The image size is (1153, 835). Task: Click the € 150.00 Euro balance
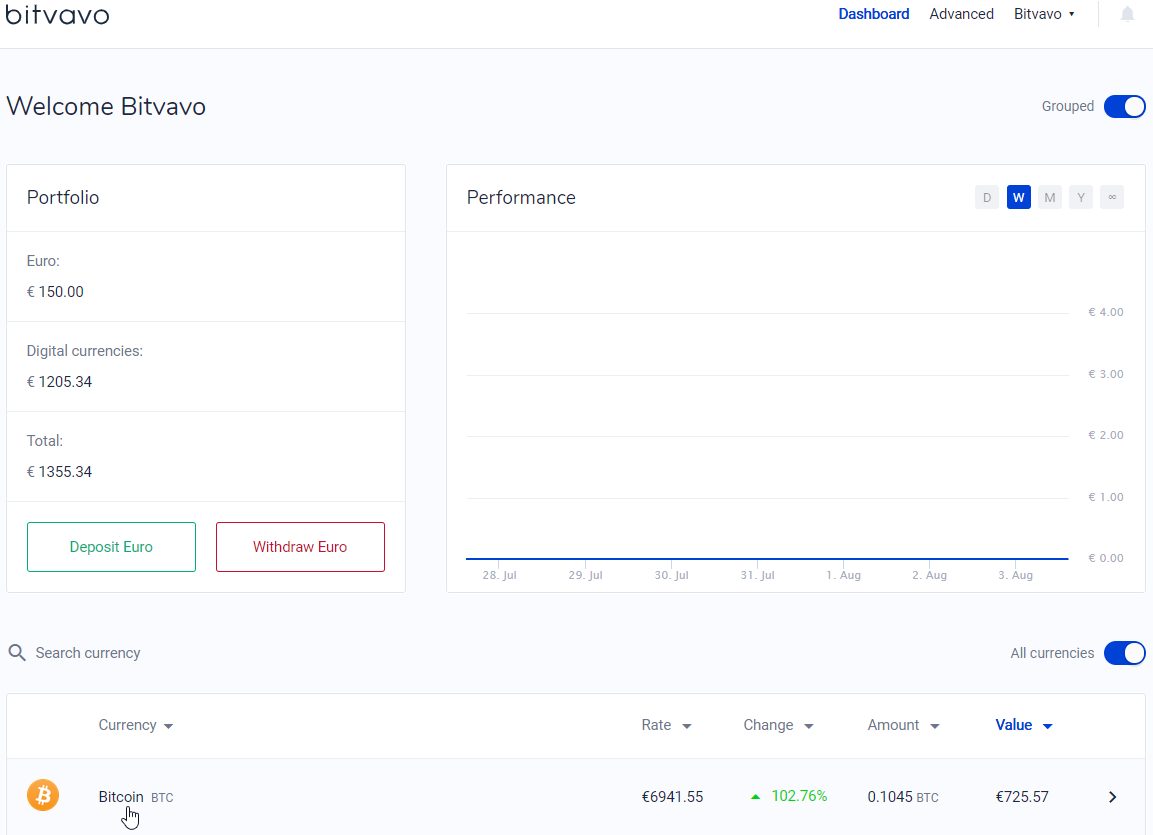click(55, 292)
